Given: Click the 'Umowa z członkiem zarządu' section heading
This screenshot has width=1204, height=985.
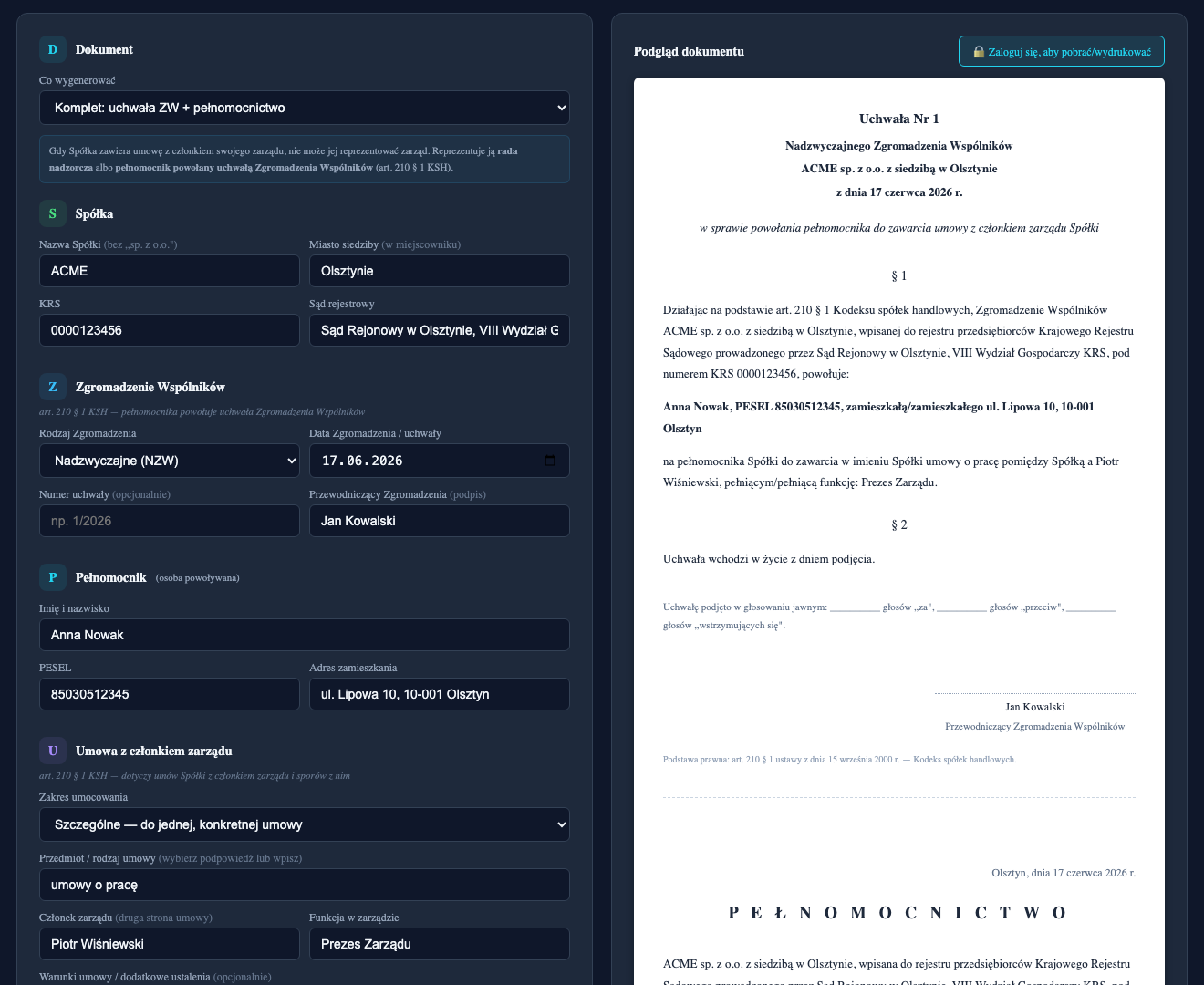Looking at the screenshot, I should pyautogui.click(x=154, y=751).
